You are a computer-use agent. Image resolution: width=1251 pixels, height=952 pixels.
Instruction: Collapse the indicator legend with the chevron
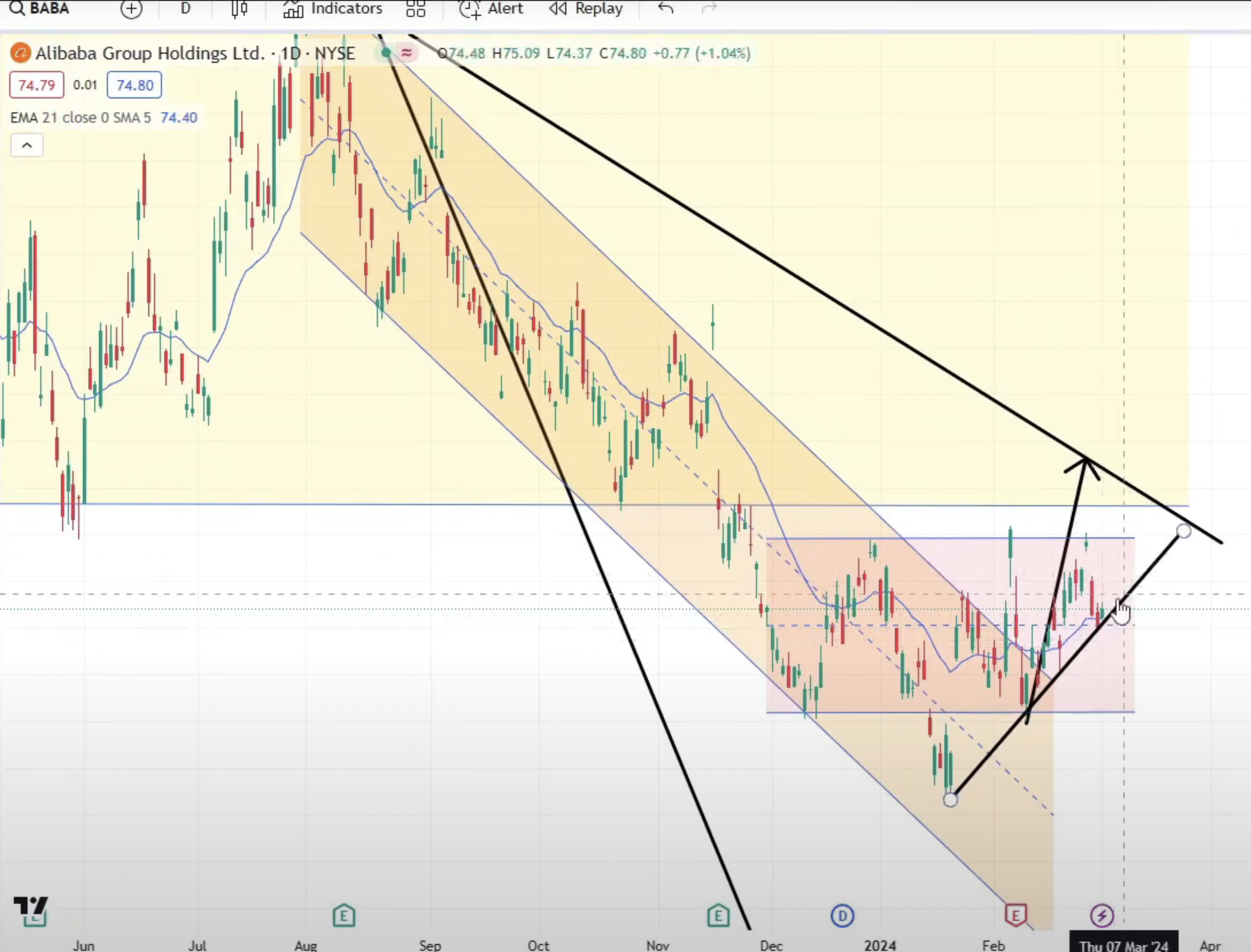[x=27, y=146]
